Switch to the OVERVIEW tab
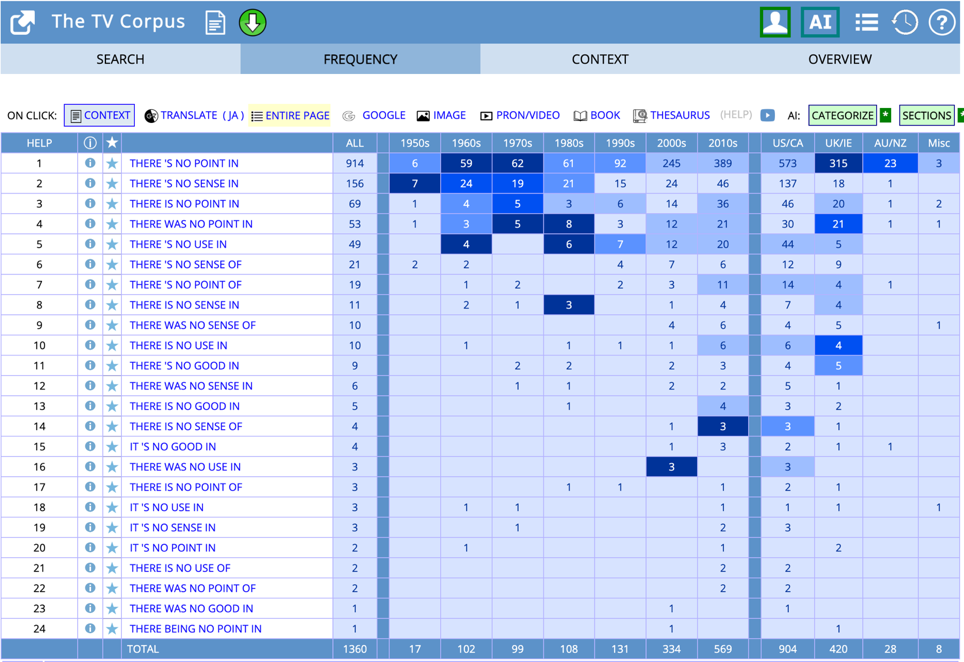The width and height of the screenshot is (964, 662). tap(840, 59)
